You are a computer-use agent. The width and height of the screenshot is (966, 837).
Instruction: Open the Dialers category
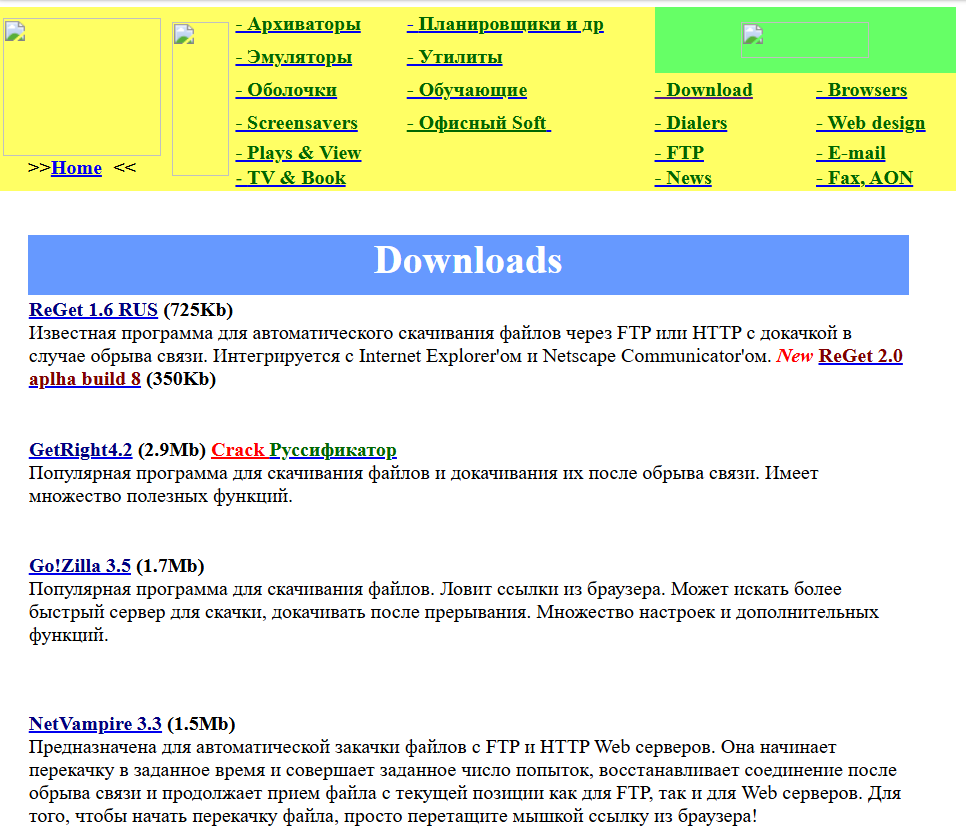[x=691, y=123]
